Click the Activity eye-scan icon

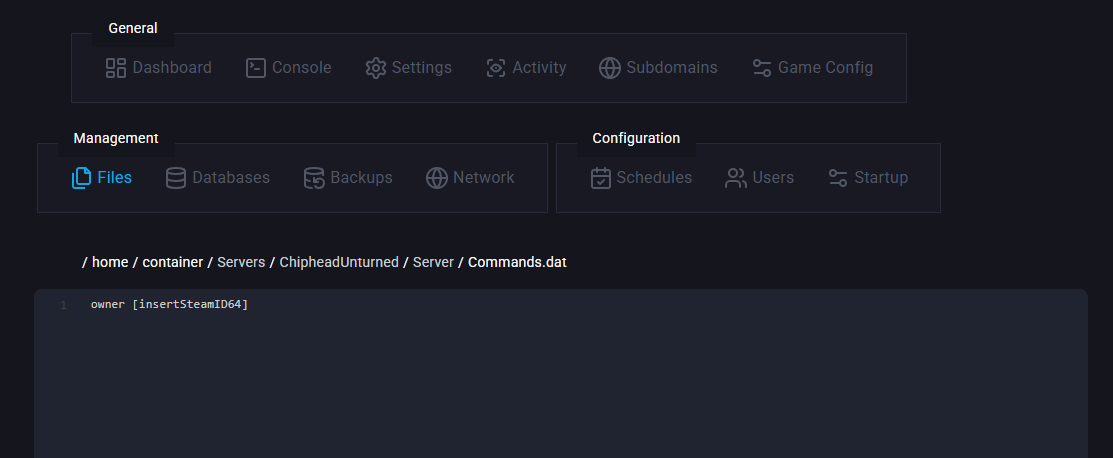496,68
